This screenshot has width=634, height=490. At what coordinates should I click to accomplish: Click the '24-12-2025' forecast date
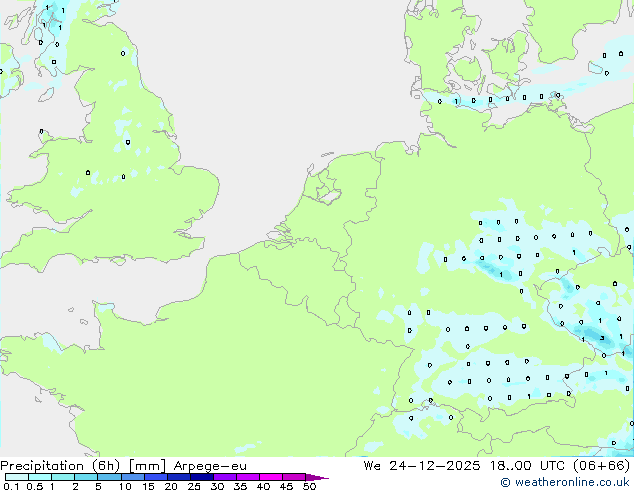pyautogui.click(x=435, y=465)
